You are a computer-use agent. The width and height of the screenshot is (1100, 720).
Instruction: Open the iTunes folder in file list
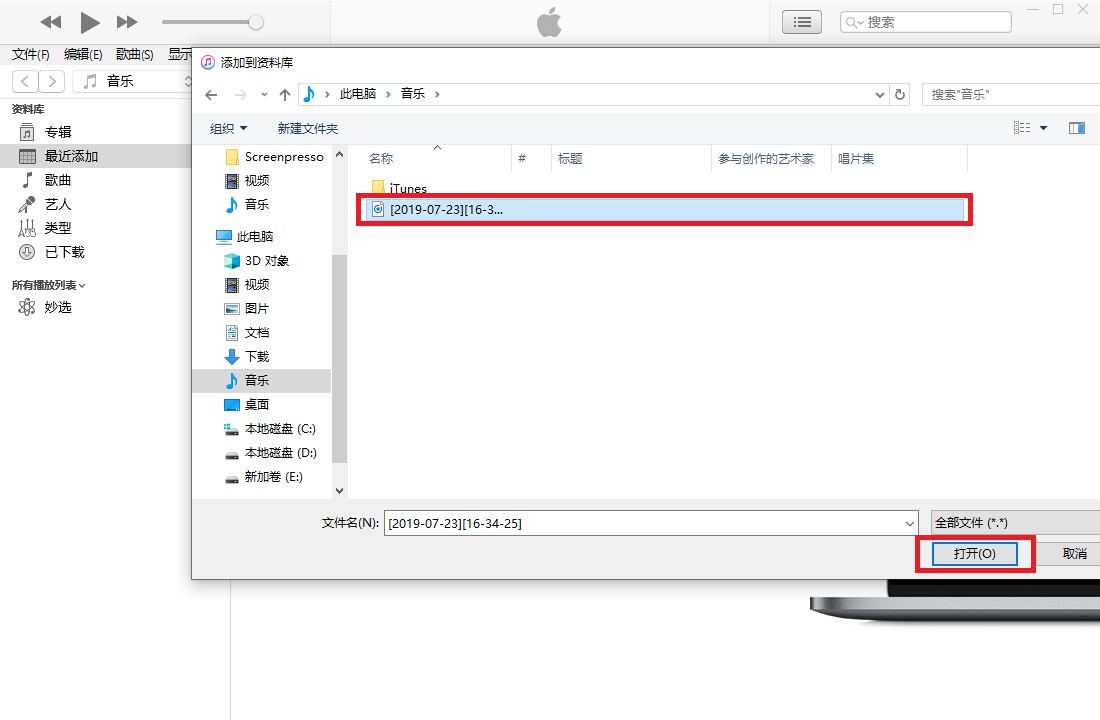click(x=407, y=189)
